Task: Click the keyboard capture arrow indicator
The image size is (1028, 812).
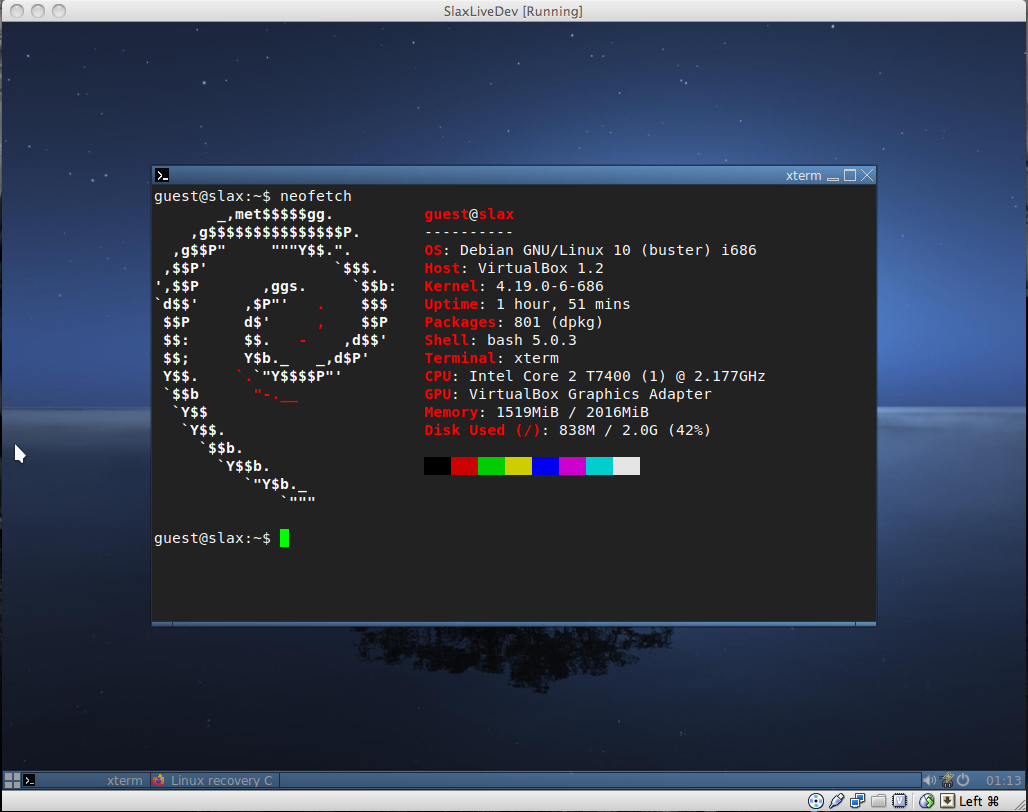Action: point(947,801)
